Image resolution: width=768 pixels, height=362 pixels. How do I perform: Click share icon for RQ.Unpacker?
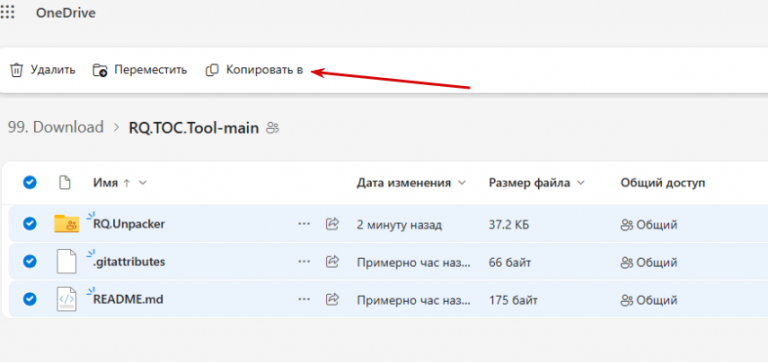tap(333, 224)
